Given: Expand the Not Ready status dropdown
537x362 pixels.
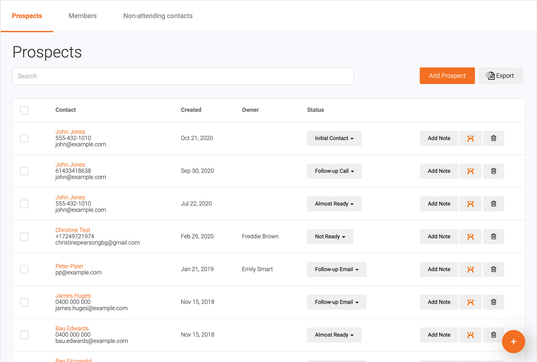Looking at the screenshot, I should click(330, 237).
